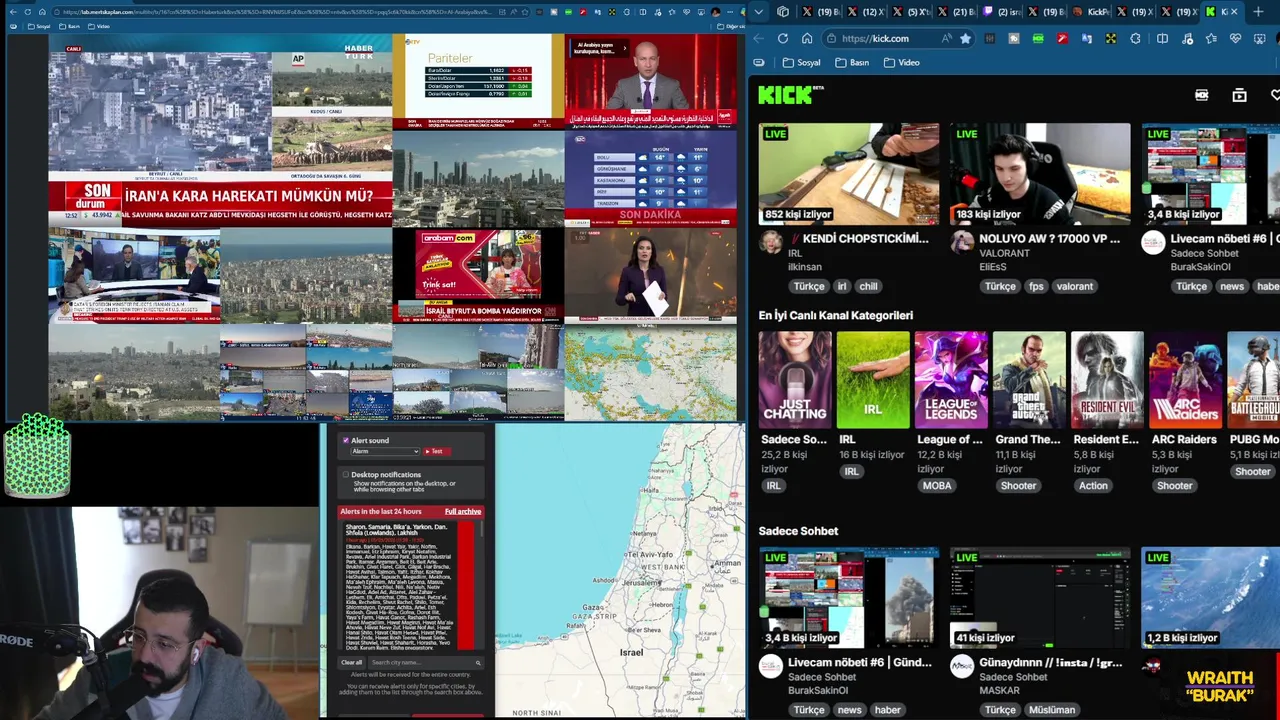Click the valorant tag under NOLUYO AW stream
This screenshot has width=1280, height=720.
1075,286
